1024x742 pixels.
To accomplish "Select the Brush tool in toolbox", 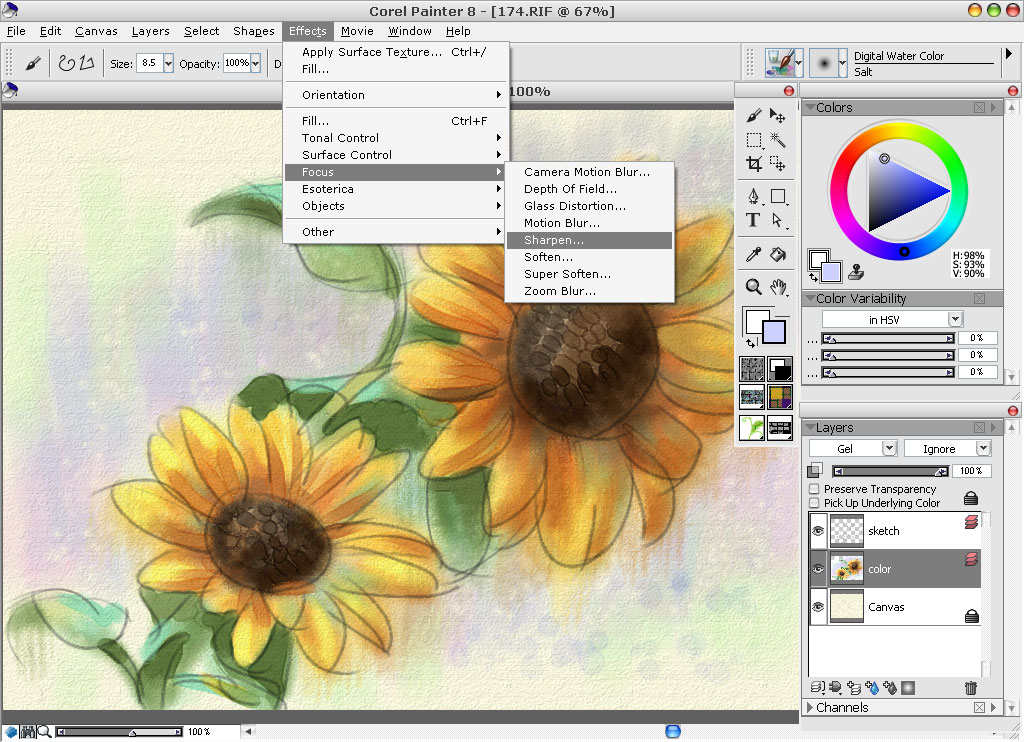I will (x=754, y=116).
